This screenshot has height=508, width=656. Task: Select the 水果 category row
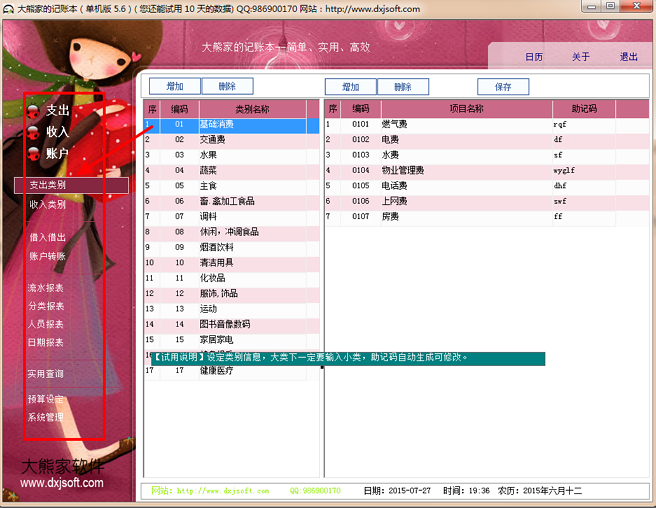[x=231, y=155]
